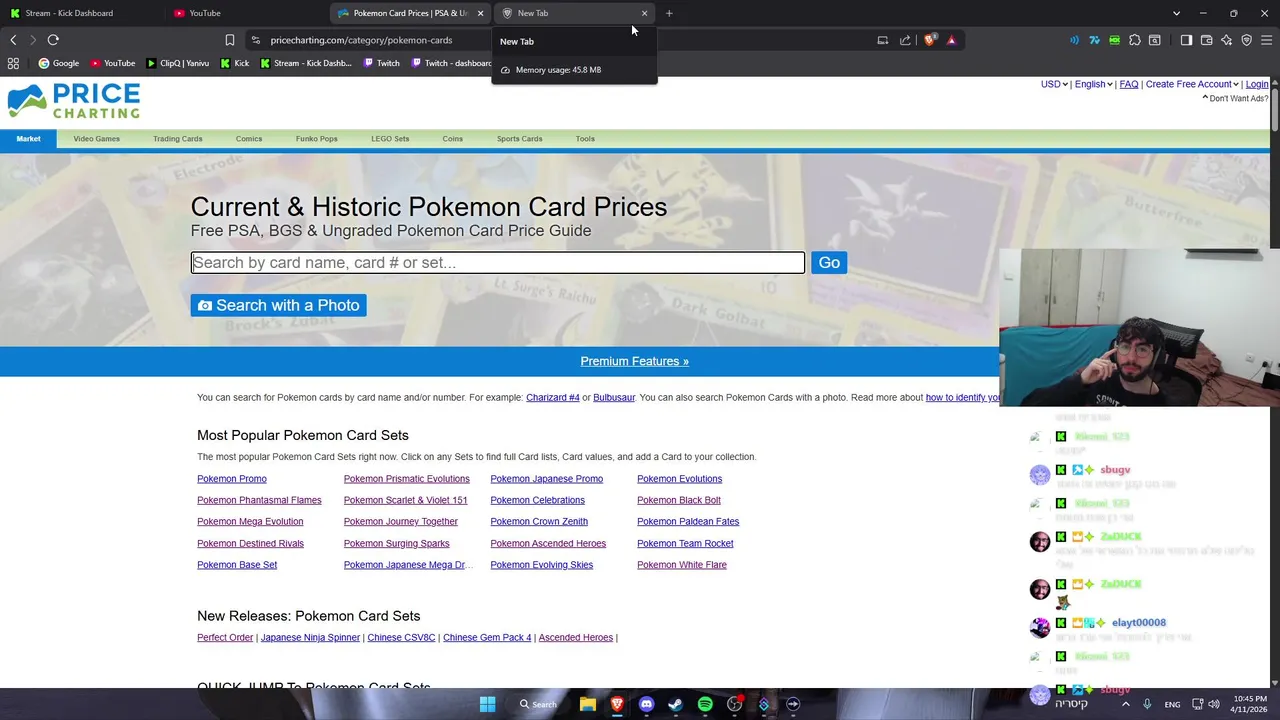Open the English language dropdown
The image size is (1280, 720).
(1093, 84)
